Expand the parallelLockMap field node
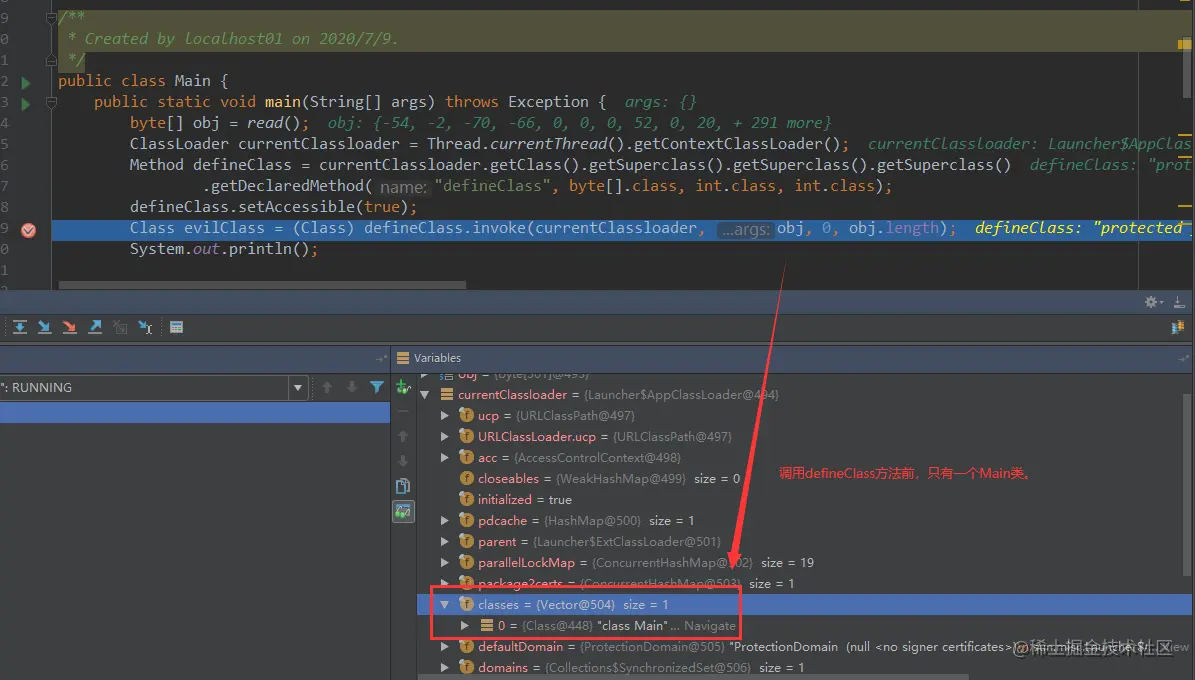 click(444, 563)
